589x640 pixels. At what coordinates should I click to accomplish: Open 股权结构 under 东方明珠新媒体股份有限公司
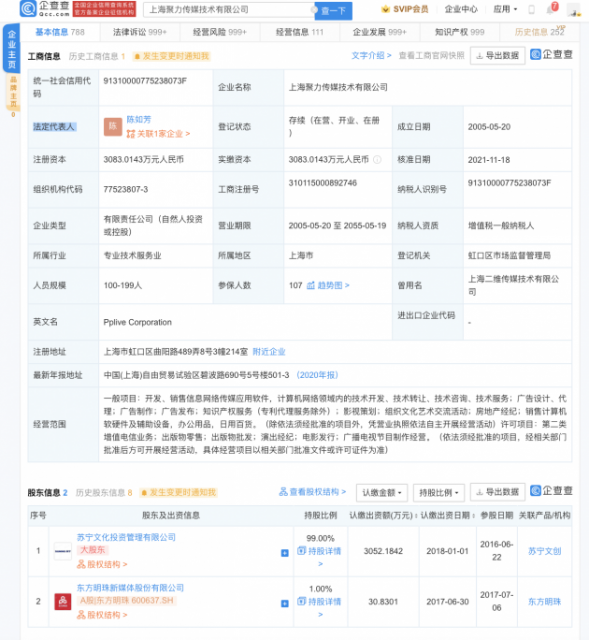(102, 615)
